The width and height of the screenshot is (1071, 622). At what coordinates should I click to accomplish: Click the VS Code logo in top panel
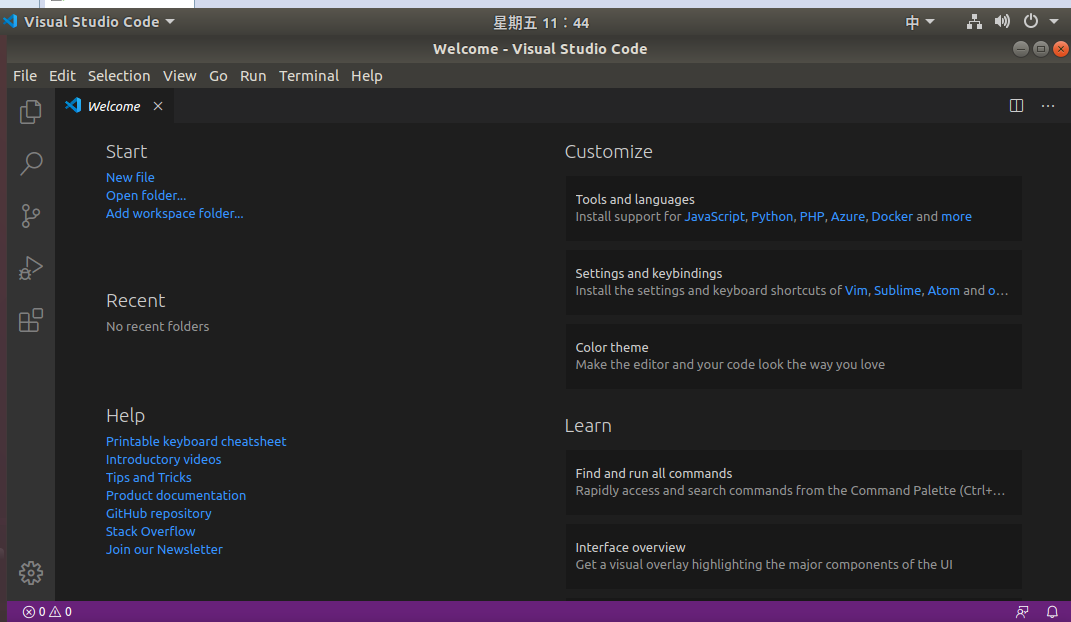click(x=10, y=21)
